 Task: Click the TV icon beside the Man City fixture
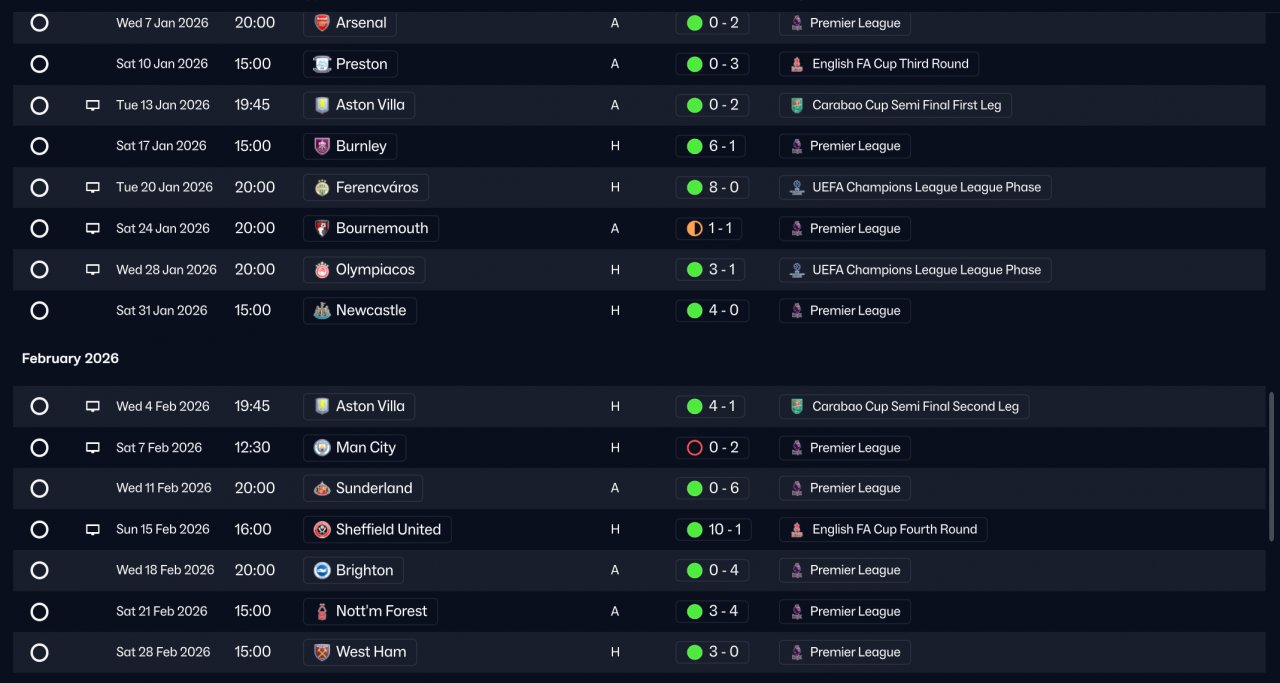pos(93,447)
